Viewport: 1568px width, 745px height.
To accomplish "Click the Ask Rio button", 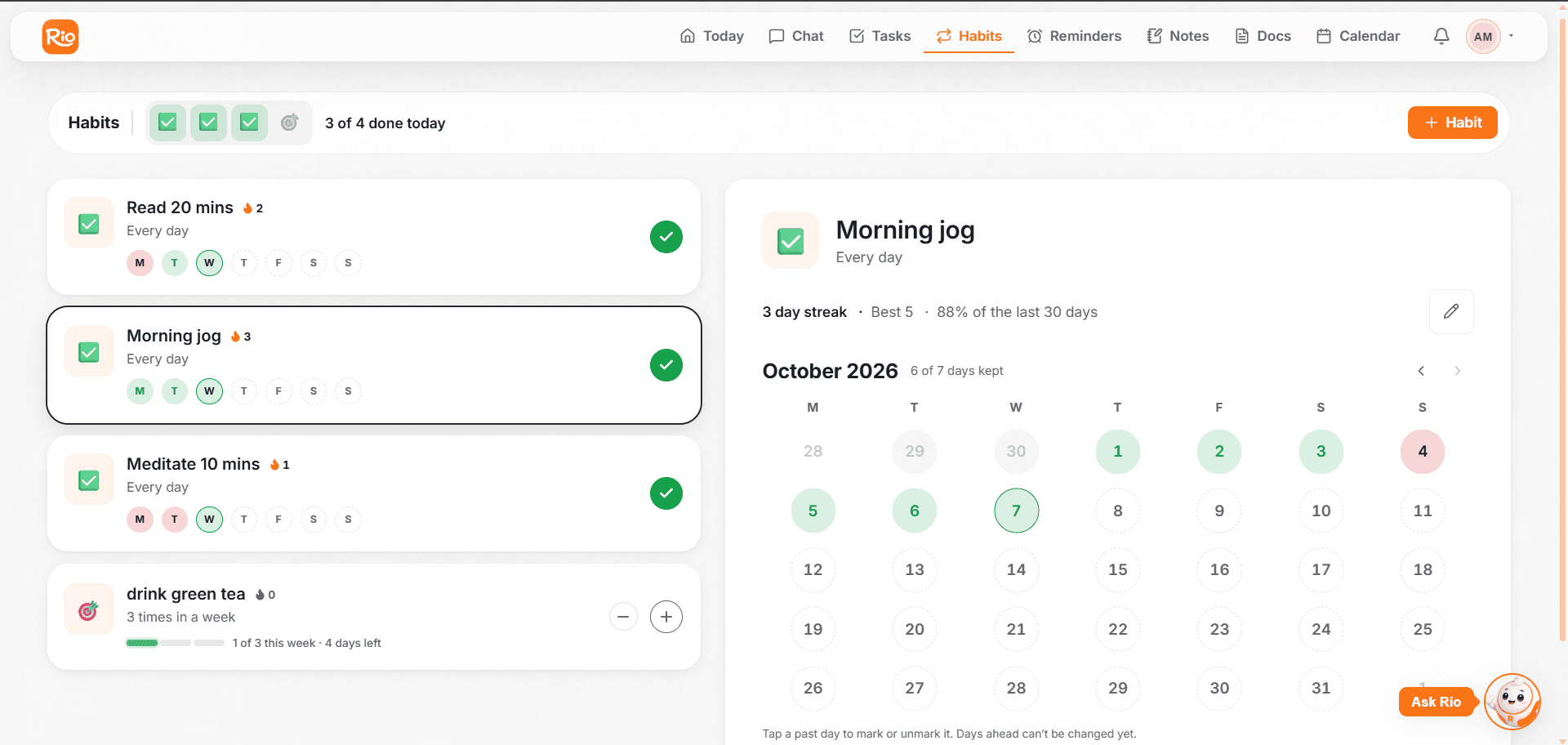I will (x=1437, y=702).
